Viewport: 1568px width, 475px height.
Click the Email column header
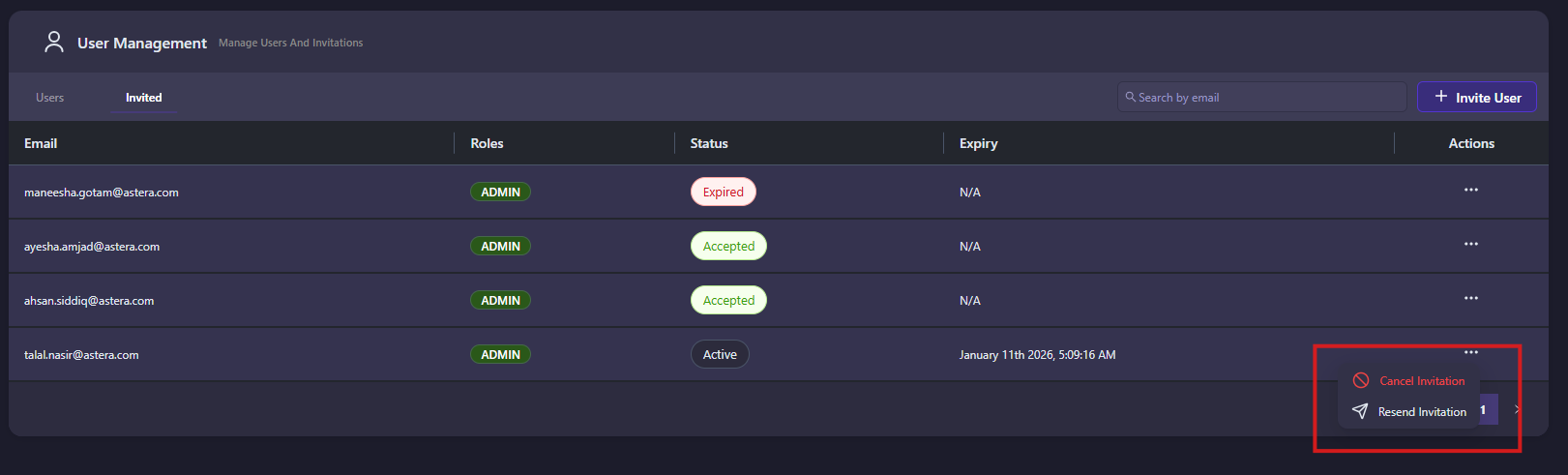[x=41, y=143]
